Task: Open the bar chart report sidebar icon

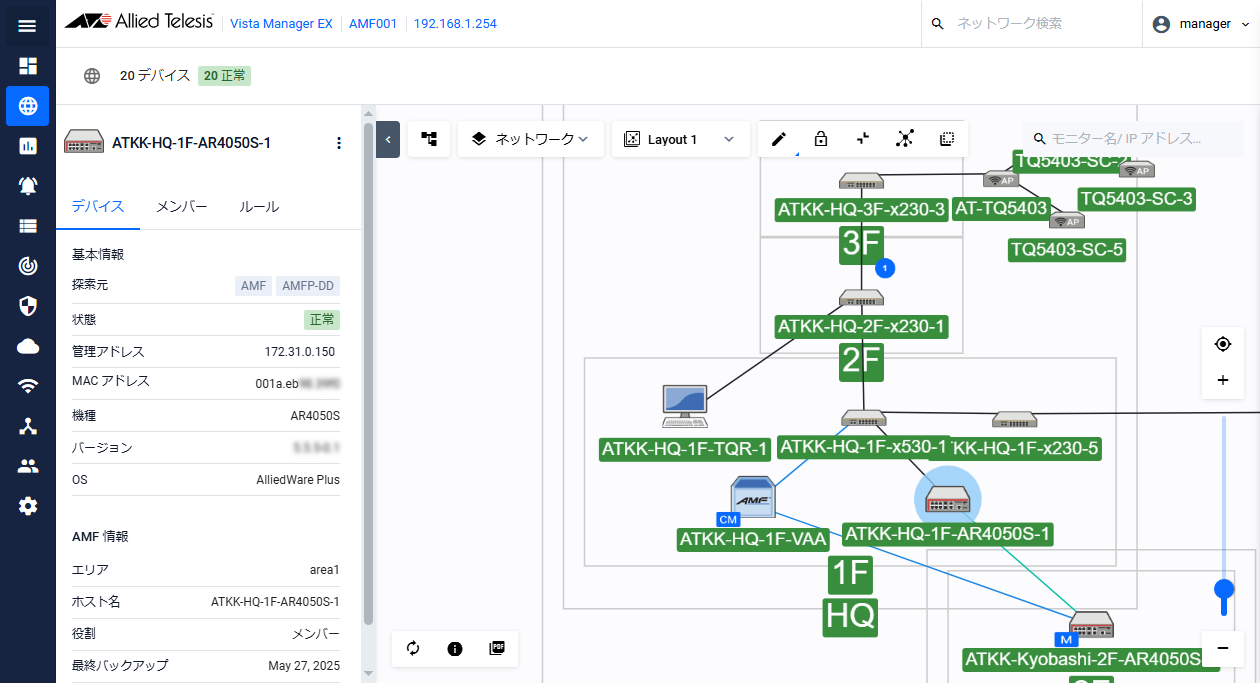Action: coord(27,146)
